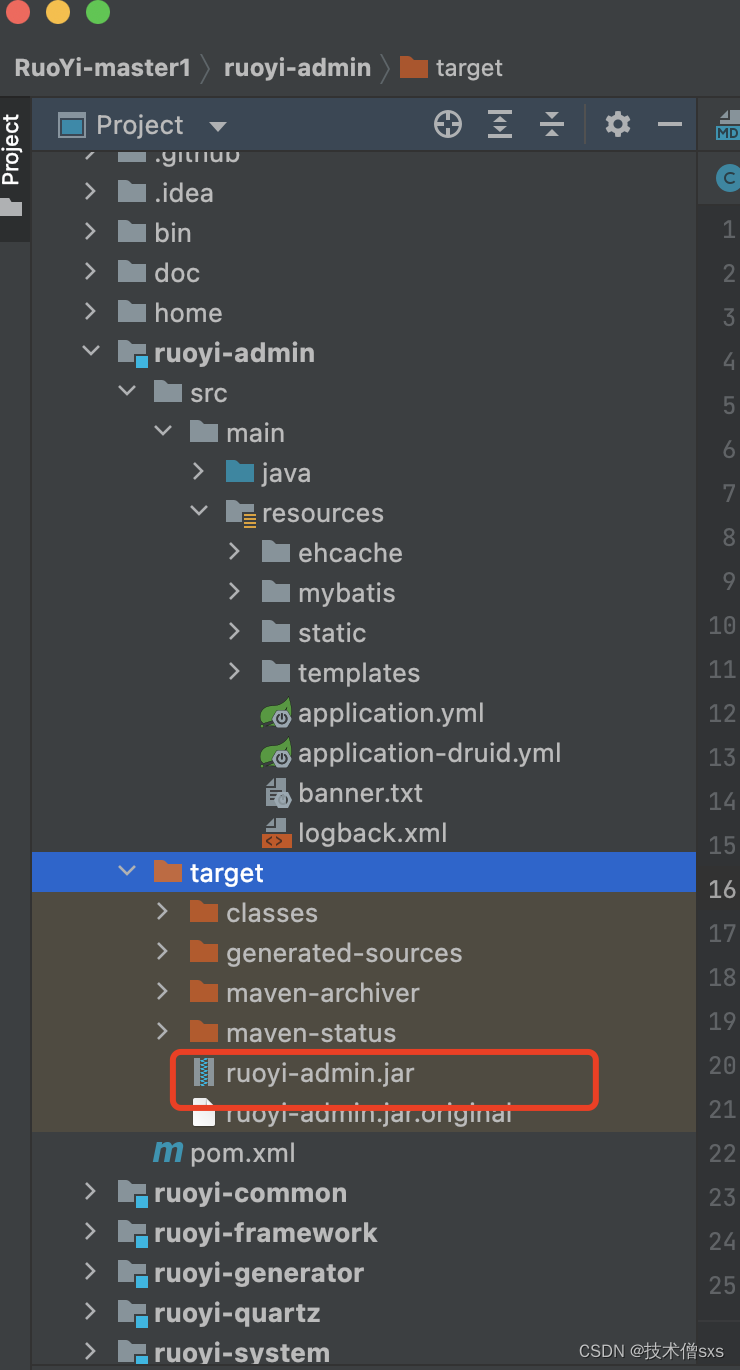Hide the Project tool window with minus icon
740x1370 pixels.
coord(669,125)
